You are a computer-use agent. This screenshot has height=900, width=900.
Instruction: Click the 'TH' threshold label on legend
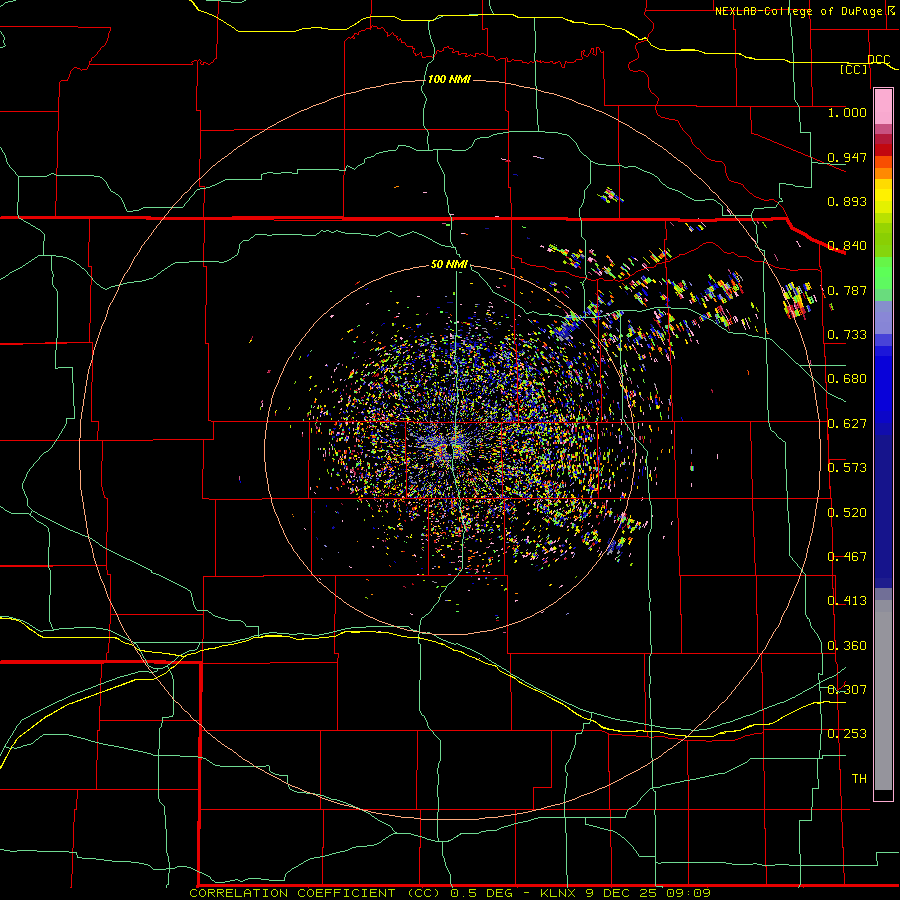coord(859,779)
